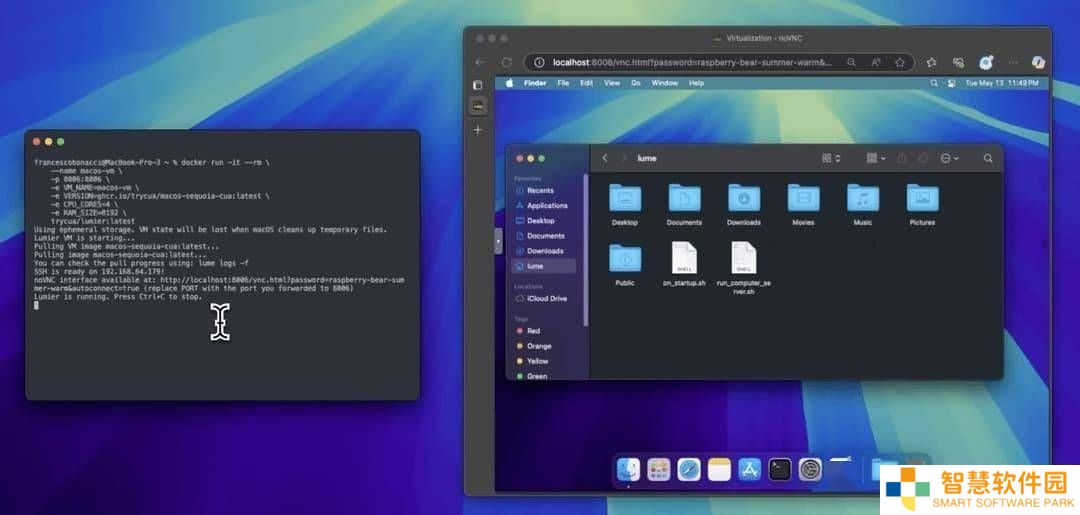Select Applications in Finder sidebar

545,206
